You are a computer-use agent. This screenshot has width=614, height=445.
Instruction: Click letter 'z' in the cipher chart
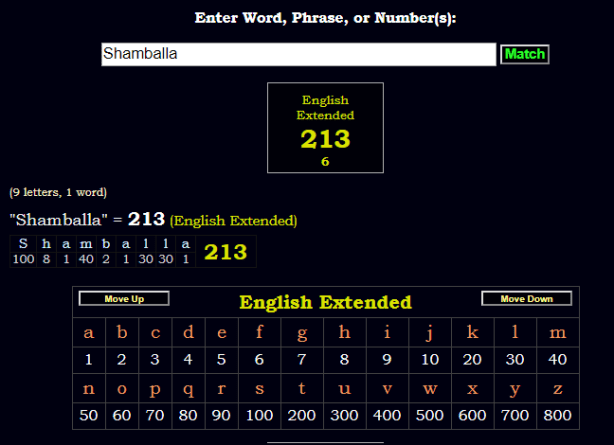557,389
